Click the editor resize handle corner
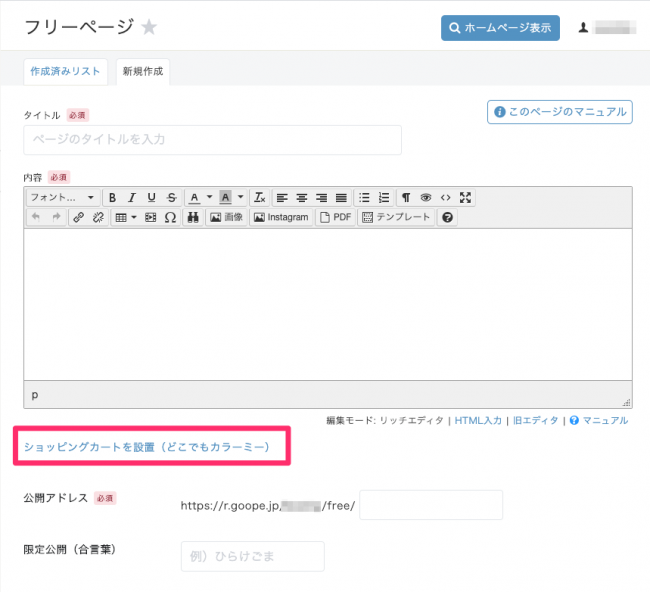The image size is (650, 592). click(626, 402)
